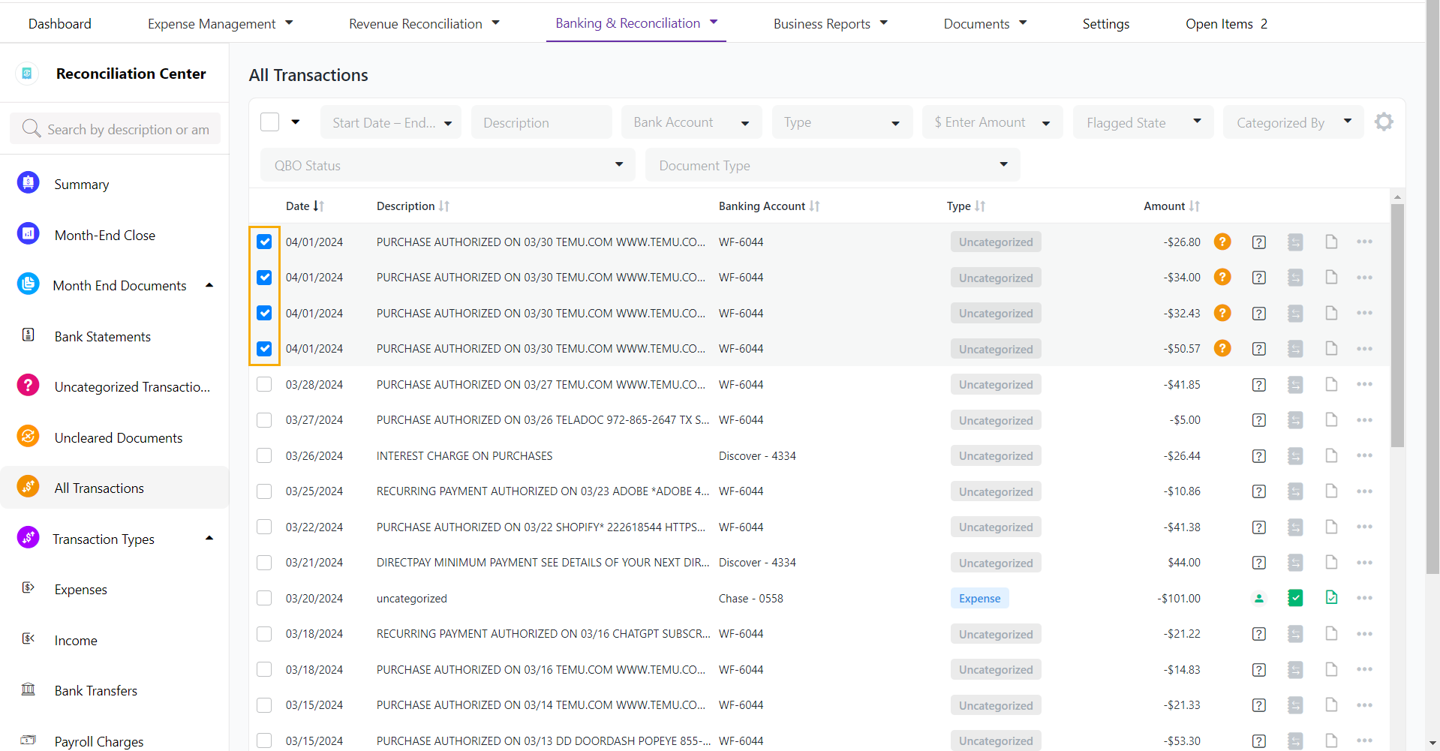1440x751 pixels.
Task: Check the INTEREST CHARGE ON PURCHASES row checkbox
Action: pos(264,456)
